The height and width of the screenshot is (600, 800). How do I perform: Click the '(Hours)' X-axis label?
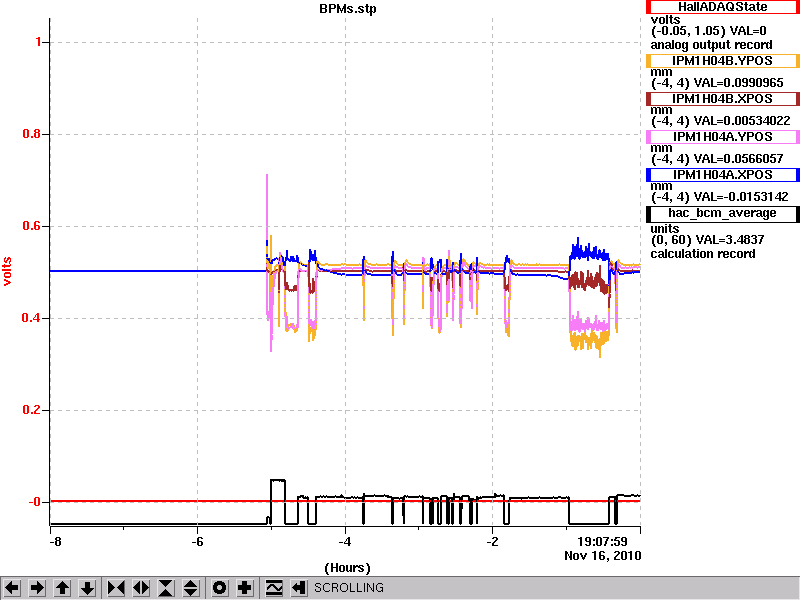347,568
